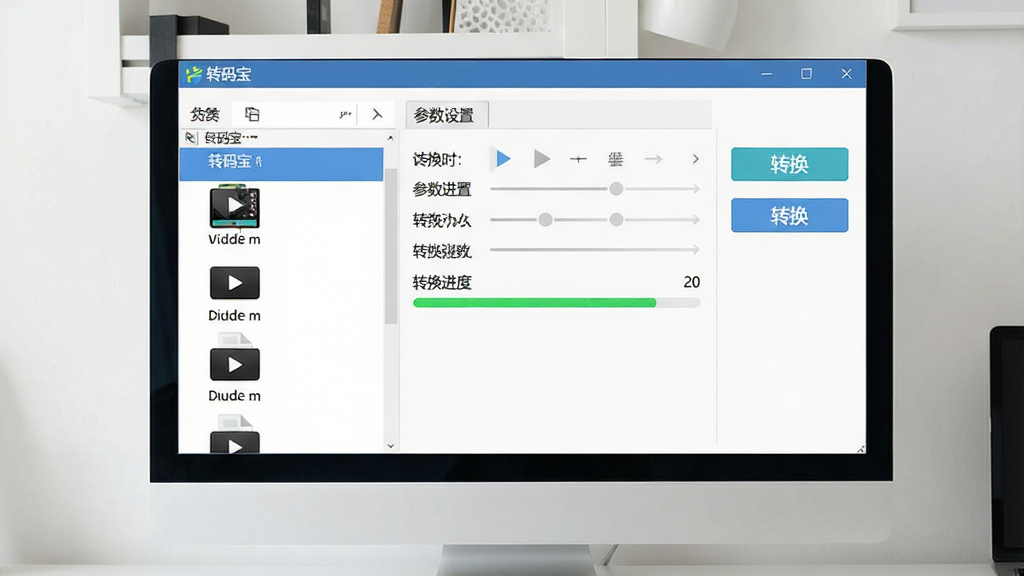
Task: Click the gray right-arrow icon in the playback row
Action: pyautogui.click(x=653, y=159)
